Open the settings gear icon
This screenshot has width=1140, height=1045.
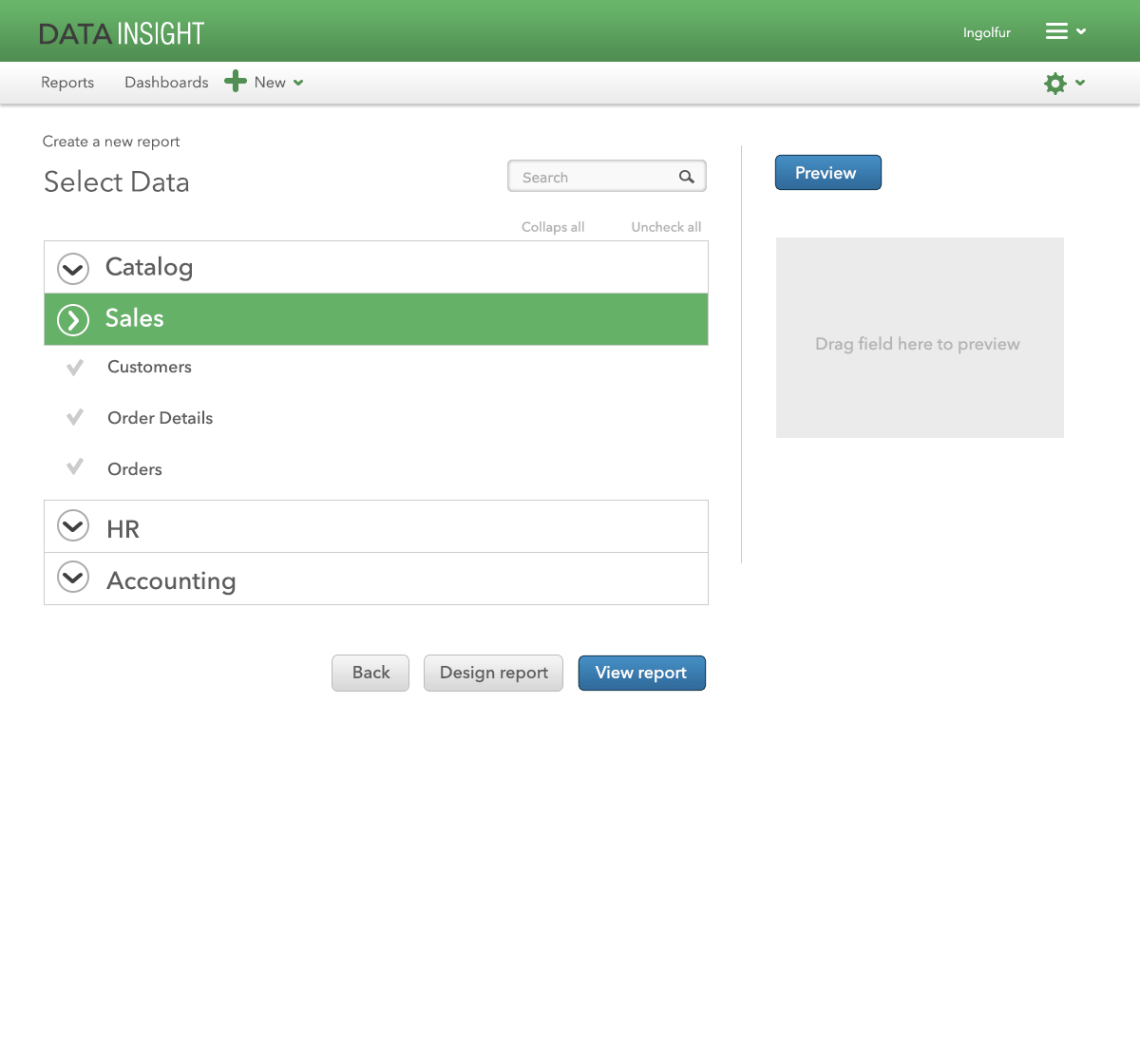[1054, 83]
